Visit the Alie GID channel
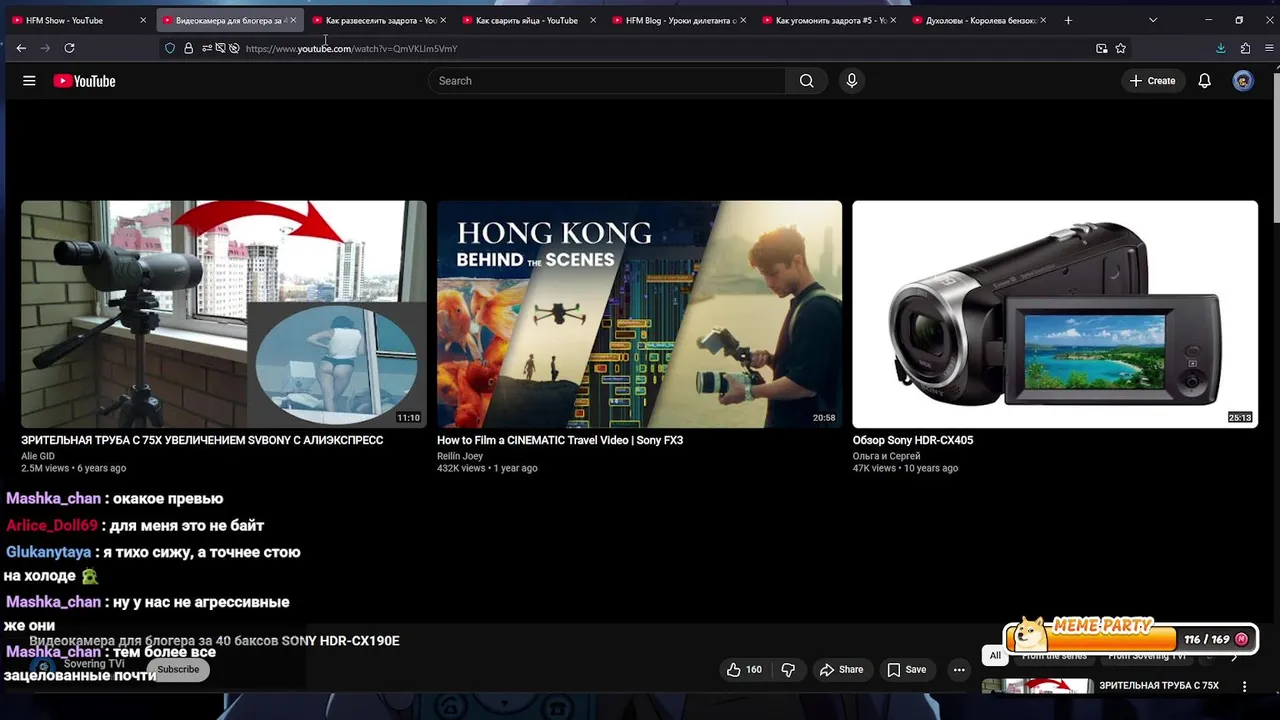Screen dimensions: 1280x720 click(x=38, y=456)
